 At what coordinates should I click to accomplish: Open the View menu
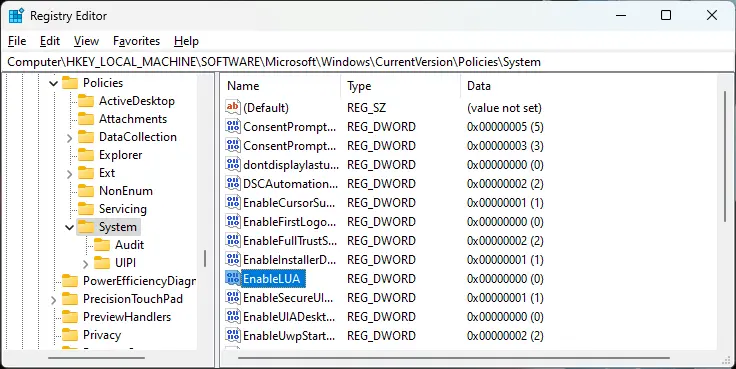[x=86, y=41]
